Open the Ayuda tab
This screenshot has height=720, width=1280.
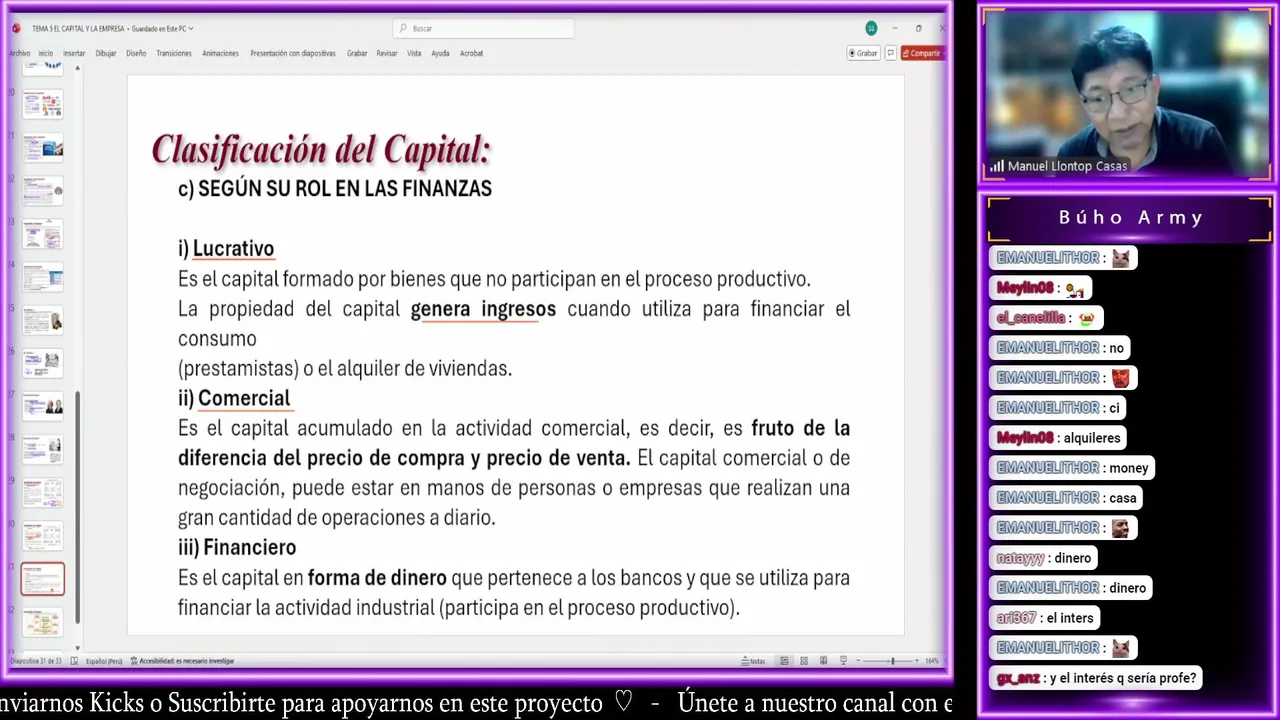pos(440,53)
